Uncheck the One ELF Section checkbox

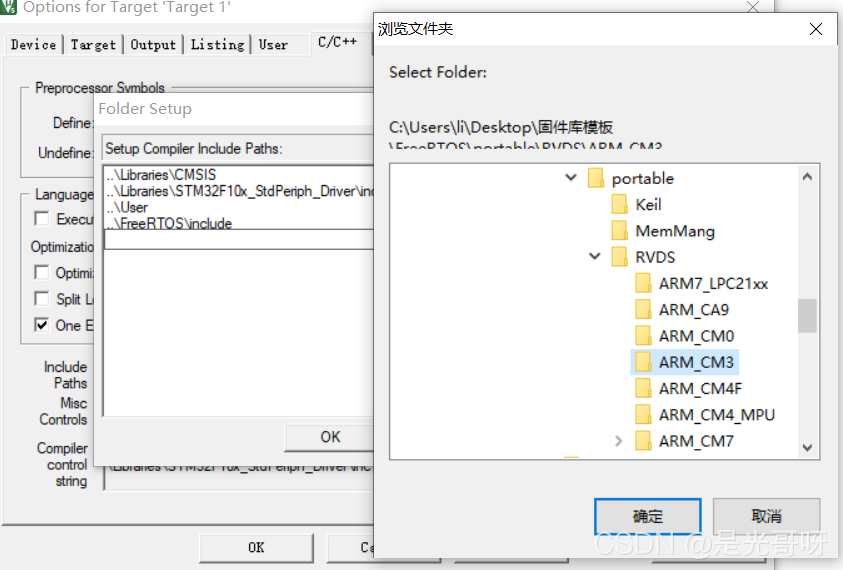[x=41, y=325]
